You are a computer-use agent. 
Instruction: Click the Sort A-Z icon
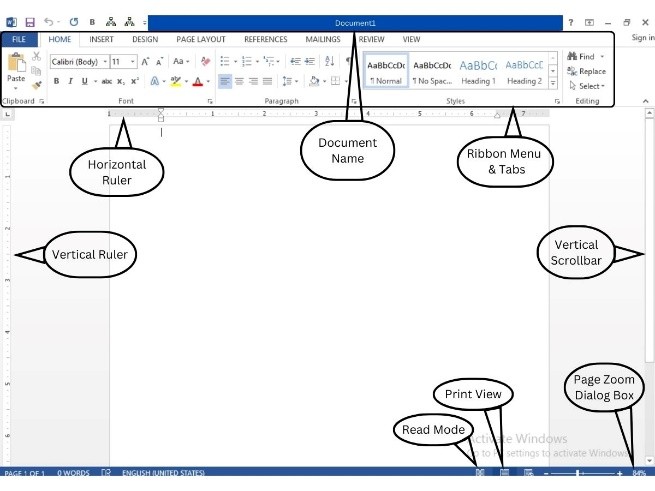[329, 61]
